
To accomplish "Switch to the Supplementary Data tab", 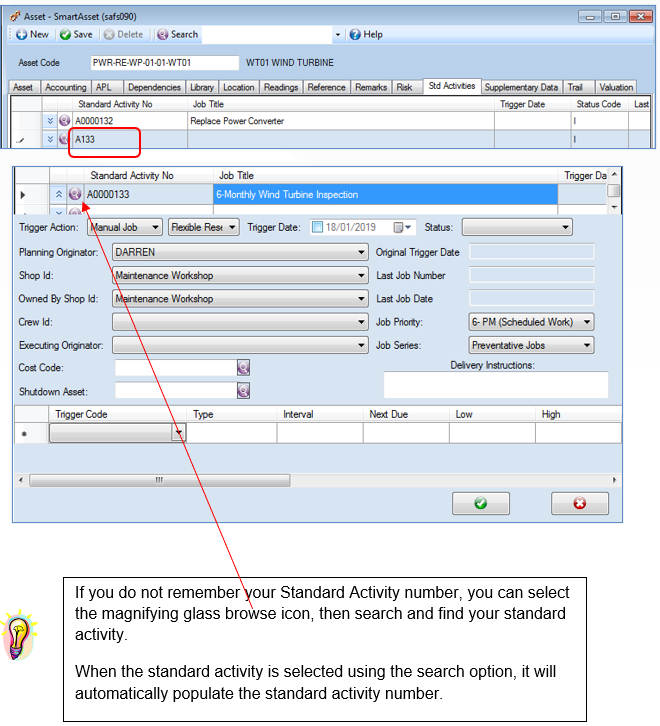I will pos(521,87).
